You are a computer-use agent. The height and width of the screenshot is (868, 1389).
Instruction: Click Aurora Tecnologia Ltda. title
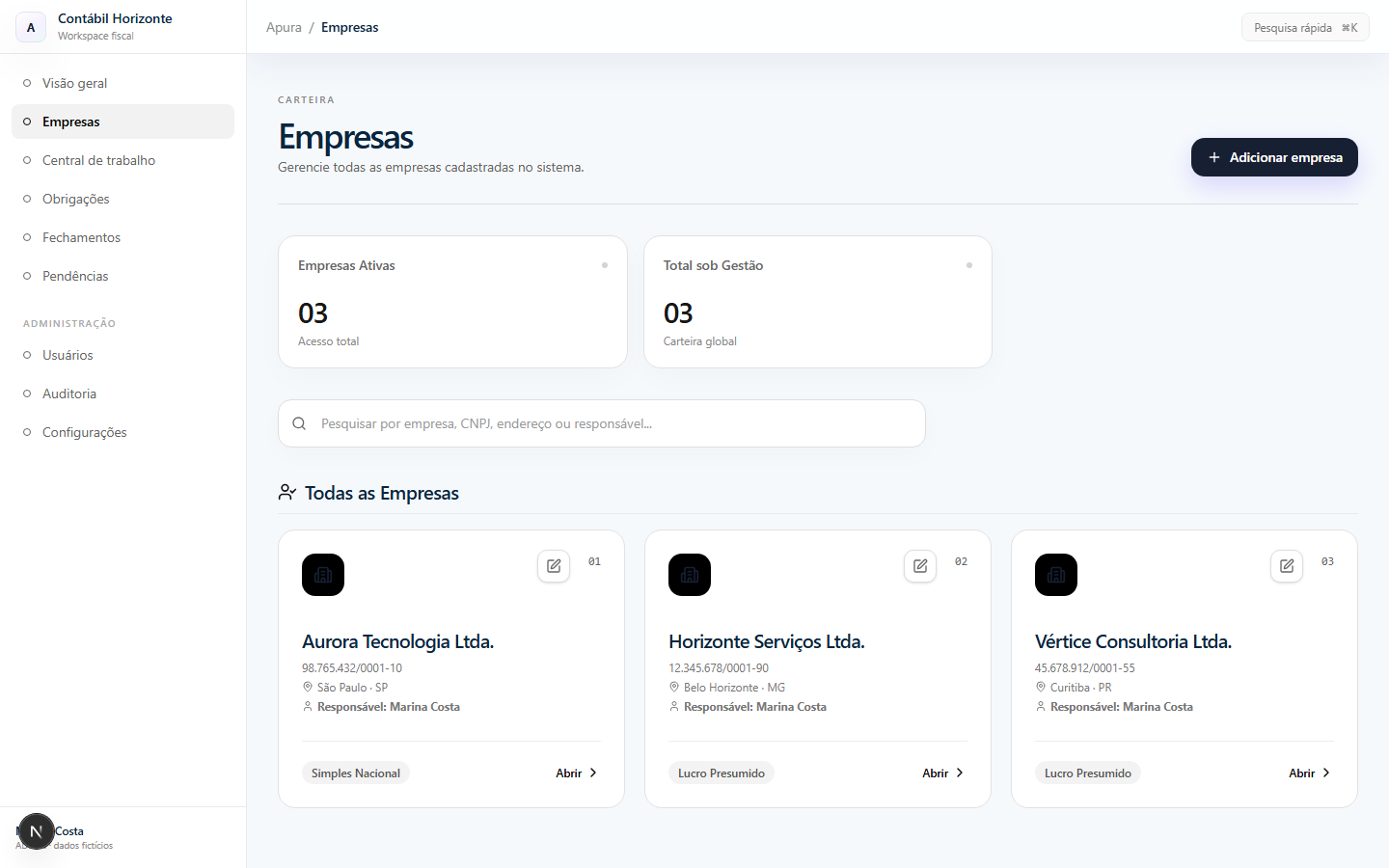point(397,641)
